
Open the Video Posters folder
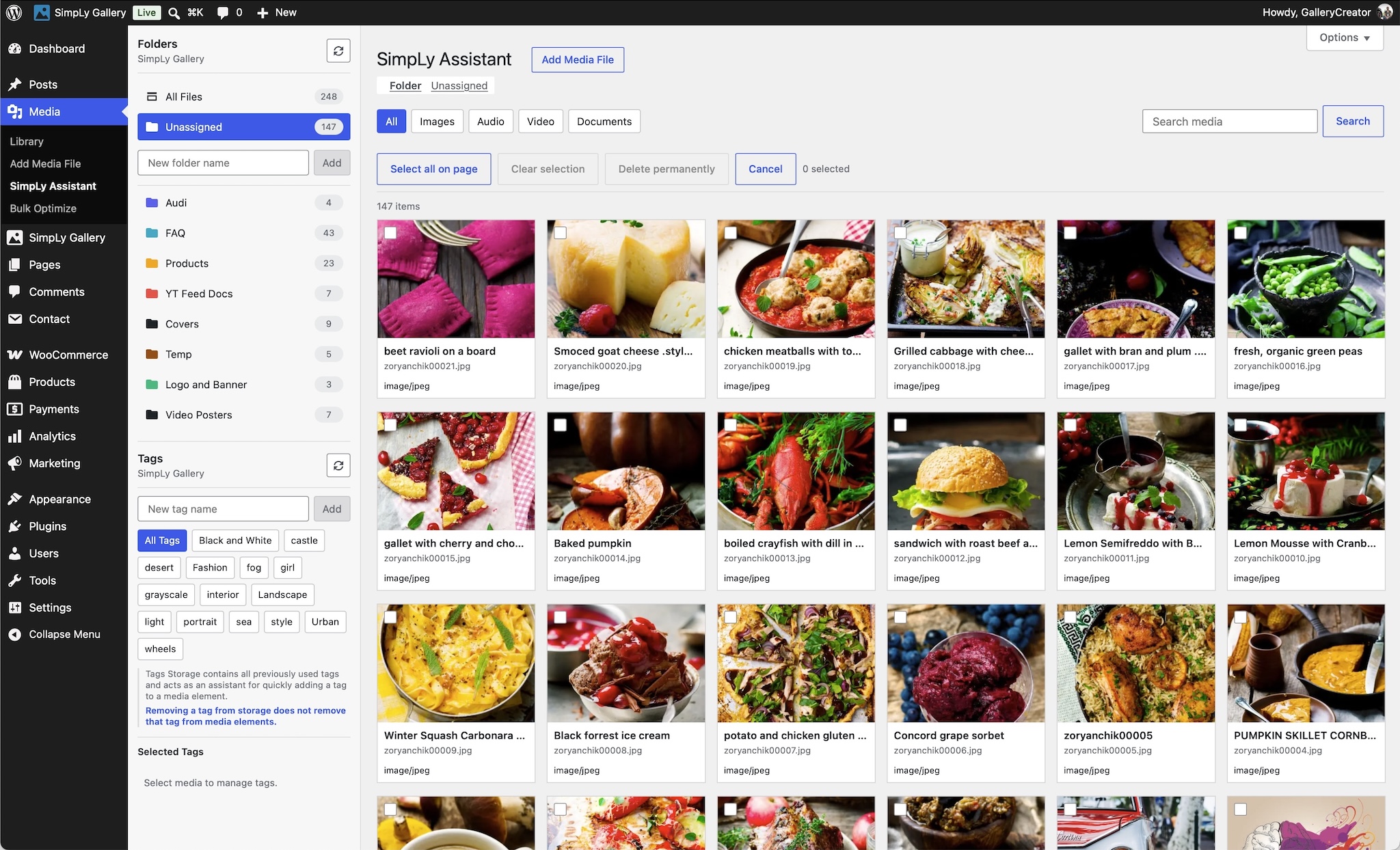coord(244,415)
